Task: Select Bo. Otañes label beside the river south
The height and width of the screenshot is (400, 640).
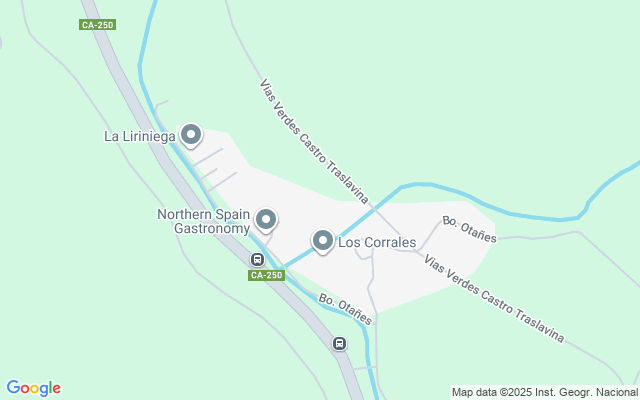Action: click(345, 309)
